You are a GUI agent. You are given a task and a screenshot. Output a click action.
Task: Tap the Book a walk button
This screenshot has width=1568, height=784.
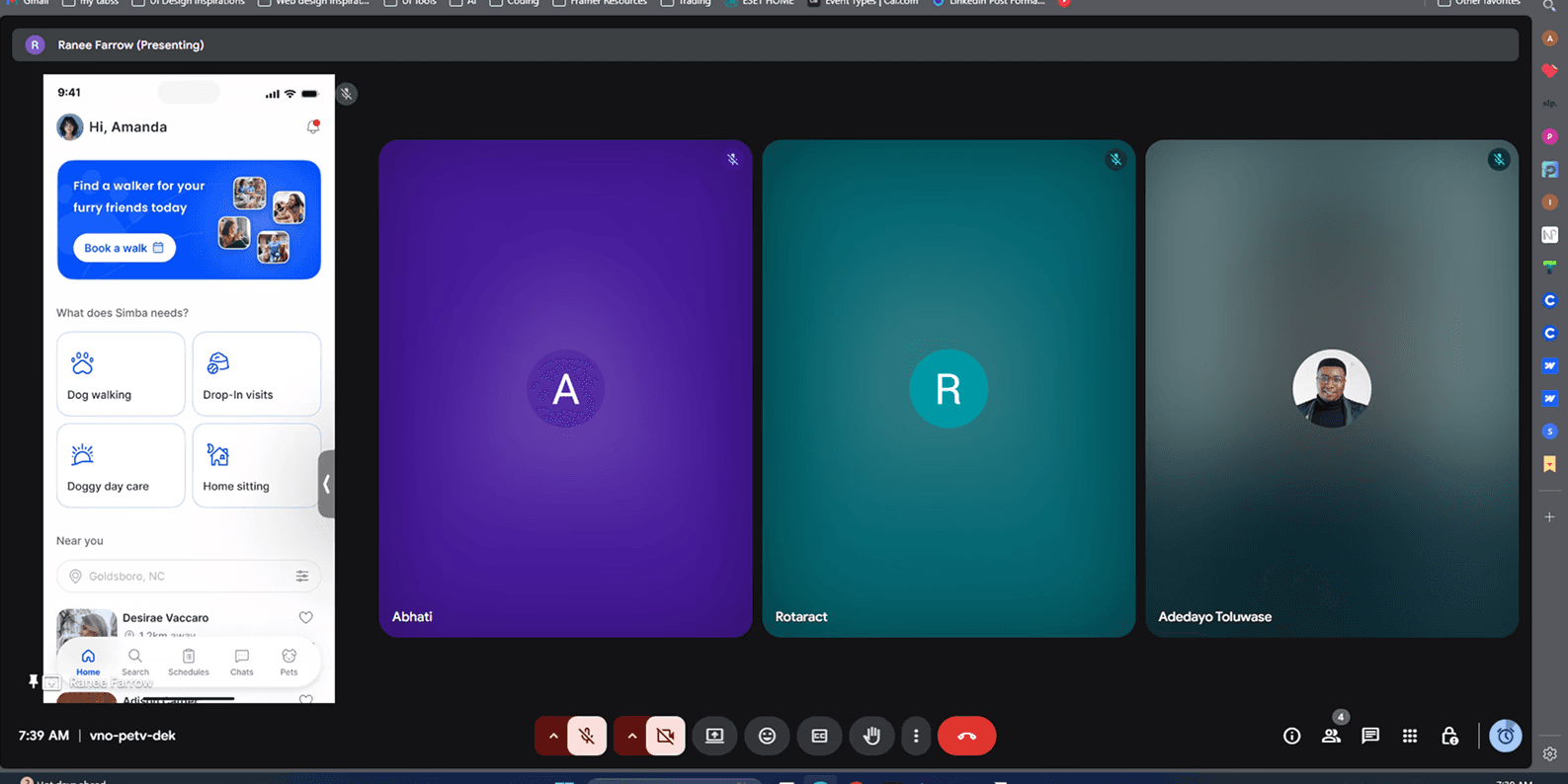tap(124, 248)
